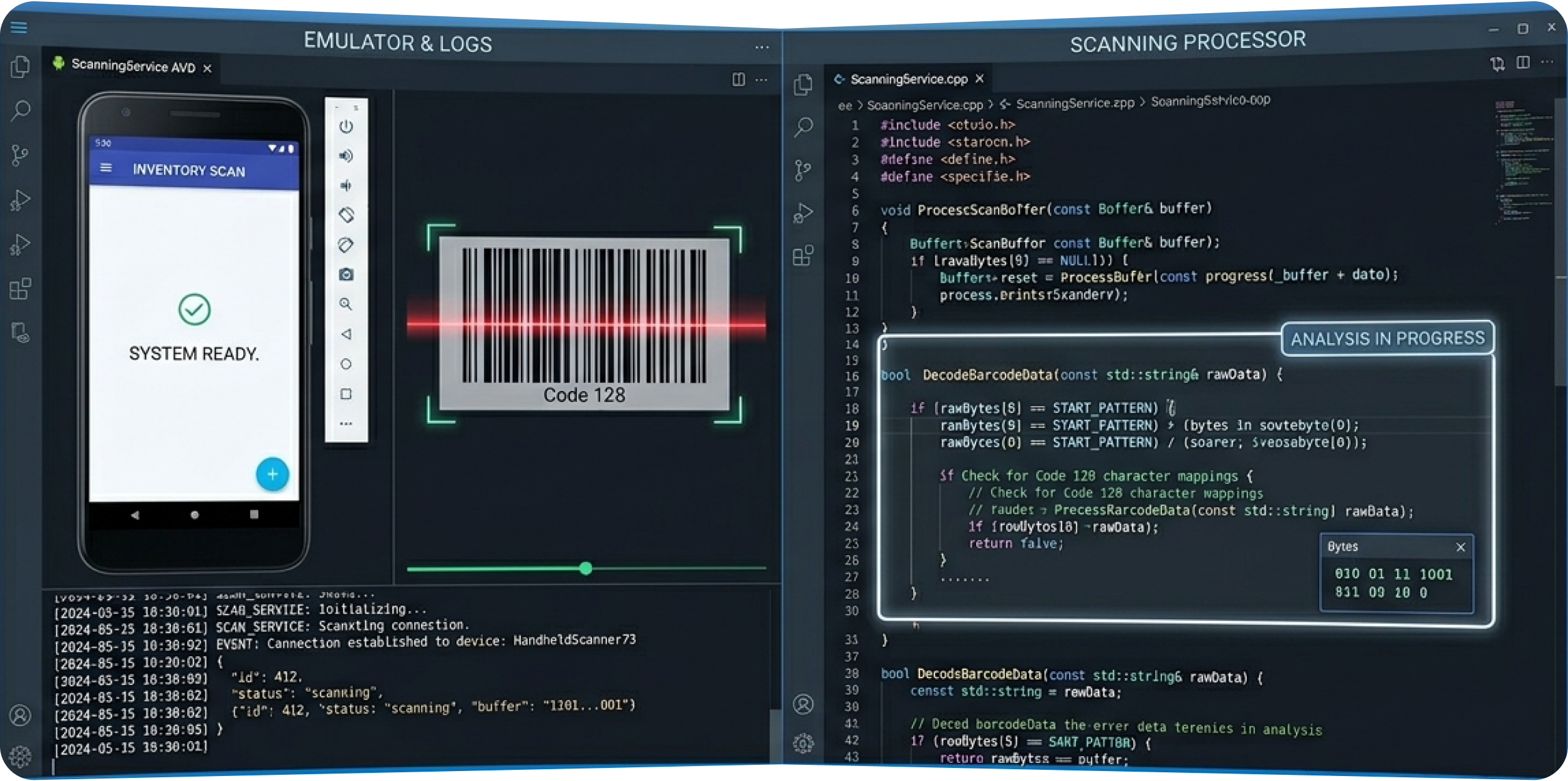Click compare changes icon in Scanning Processor
Viewport: 1568px width, 781px height.
(x=1498, y=64)
